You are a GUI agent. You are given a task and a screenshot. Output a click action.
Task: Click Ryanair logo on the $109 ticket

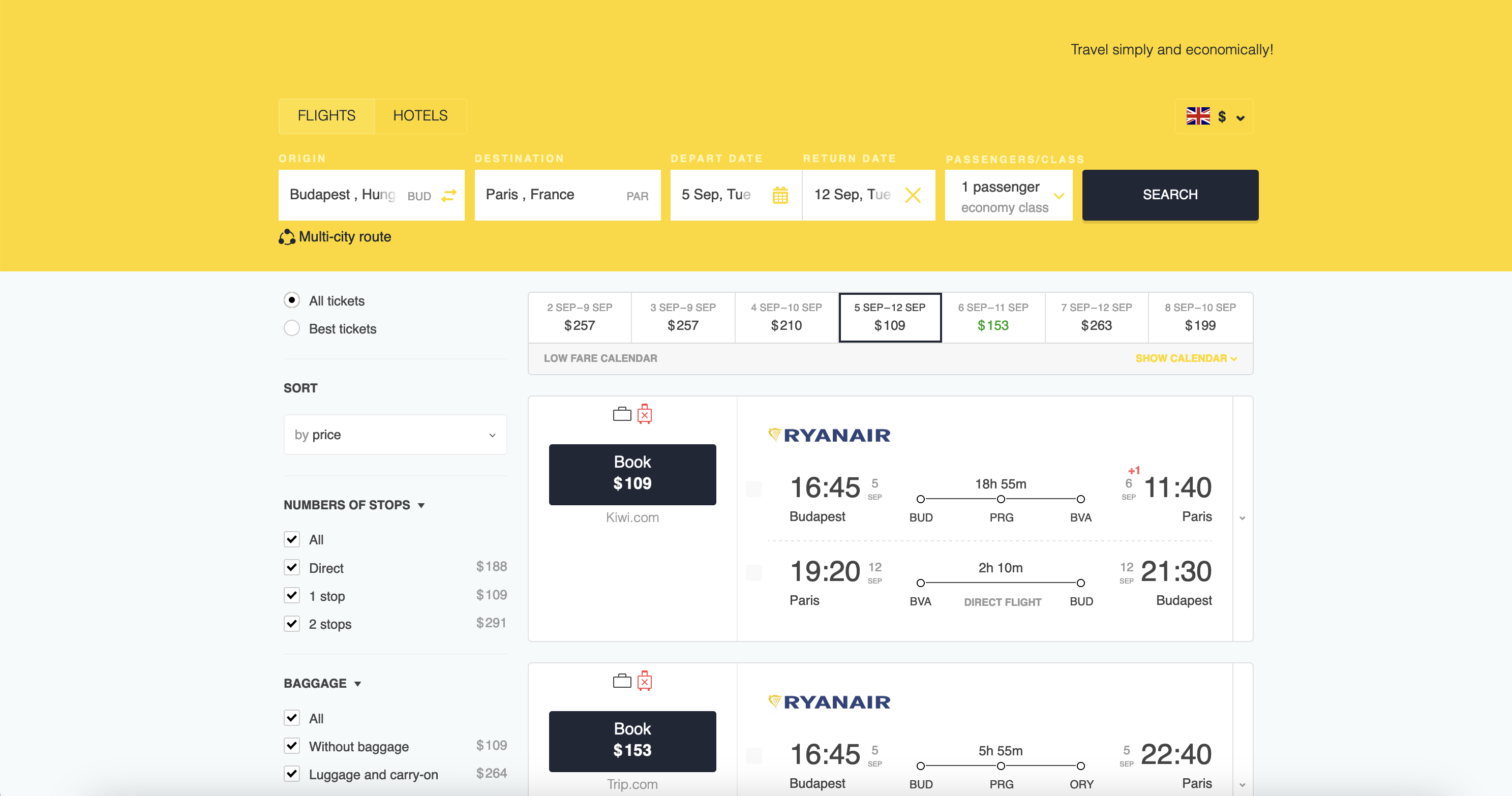coord(829,435)
